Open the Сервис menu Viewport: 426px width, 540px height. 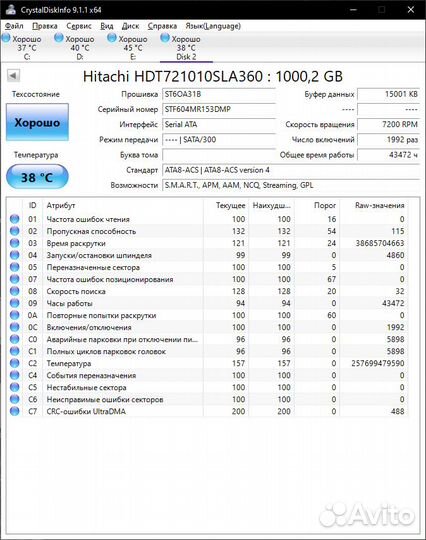79,26
